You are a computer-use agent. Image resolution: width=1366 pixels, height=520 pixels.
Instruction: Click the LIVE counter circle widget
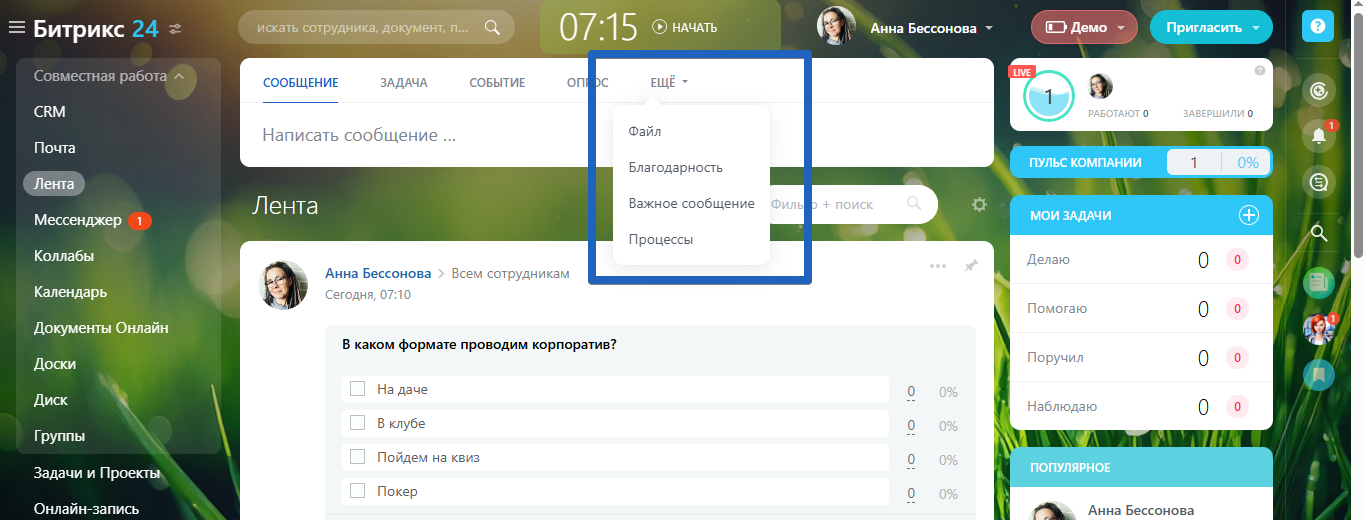pyautogui.click(x=1049, y=96)
